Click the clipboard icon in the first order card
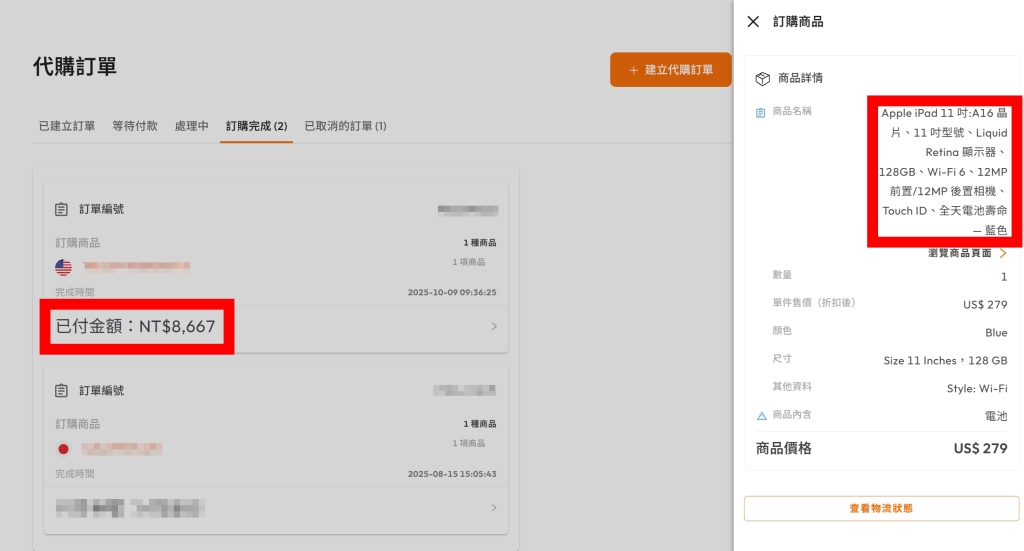This screenshot has width=1024, height=551. [x=62, y=209]
